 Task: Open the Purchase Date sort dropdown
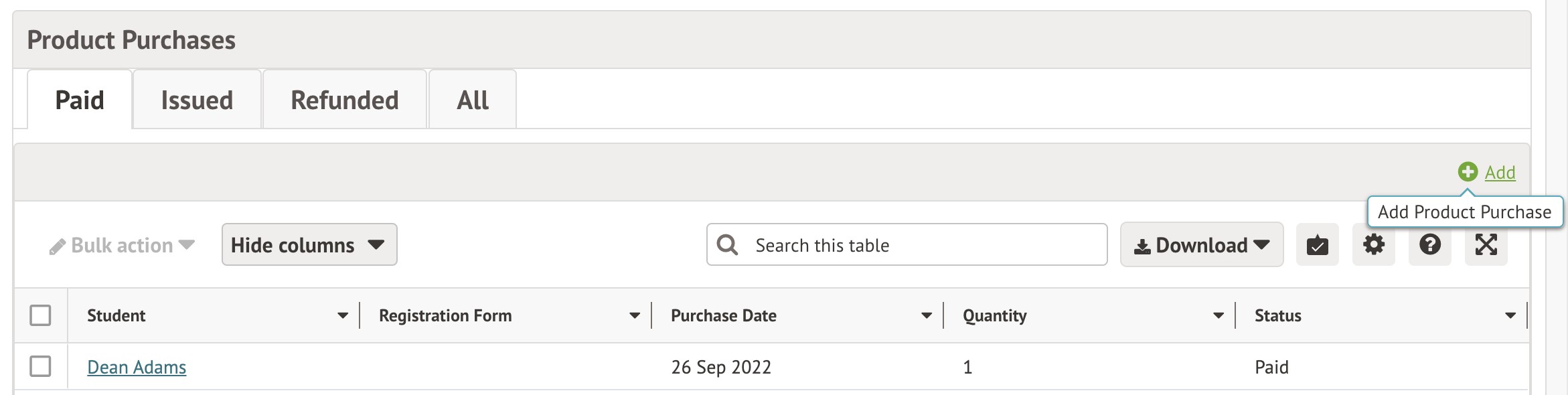point(925,315)
